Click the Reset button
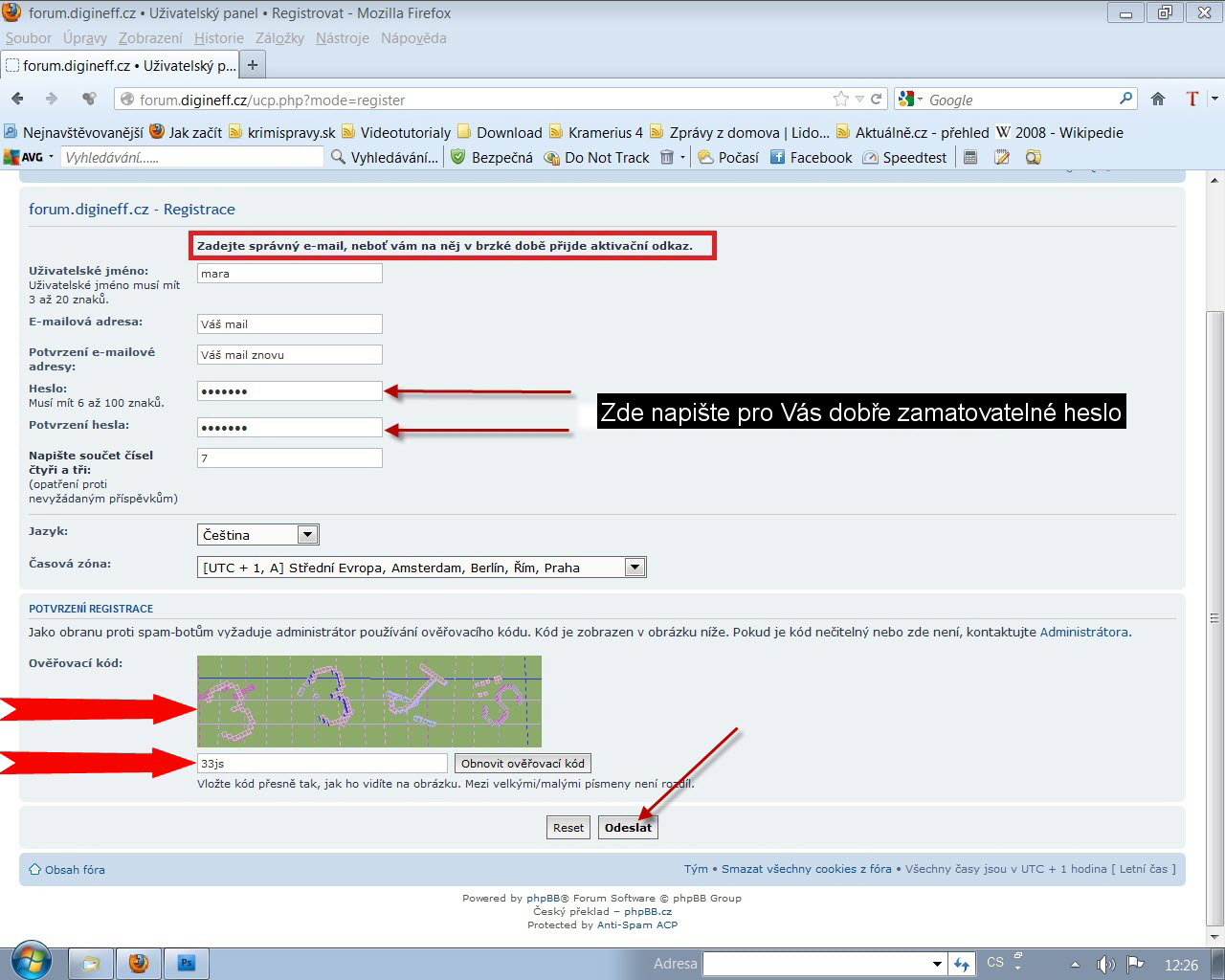This screenshot has height=980, width=1225. coord(568,828)
